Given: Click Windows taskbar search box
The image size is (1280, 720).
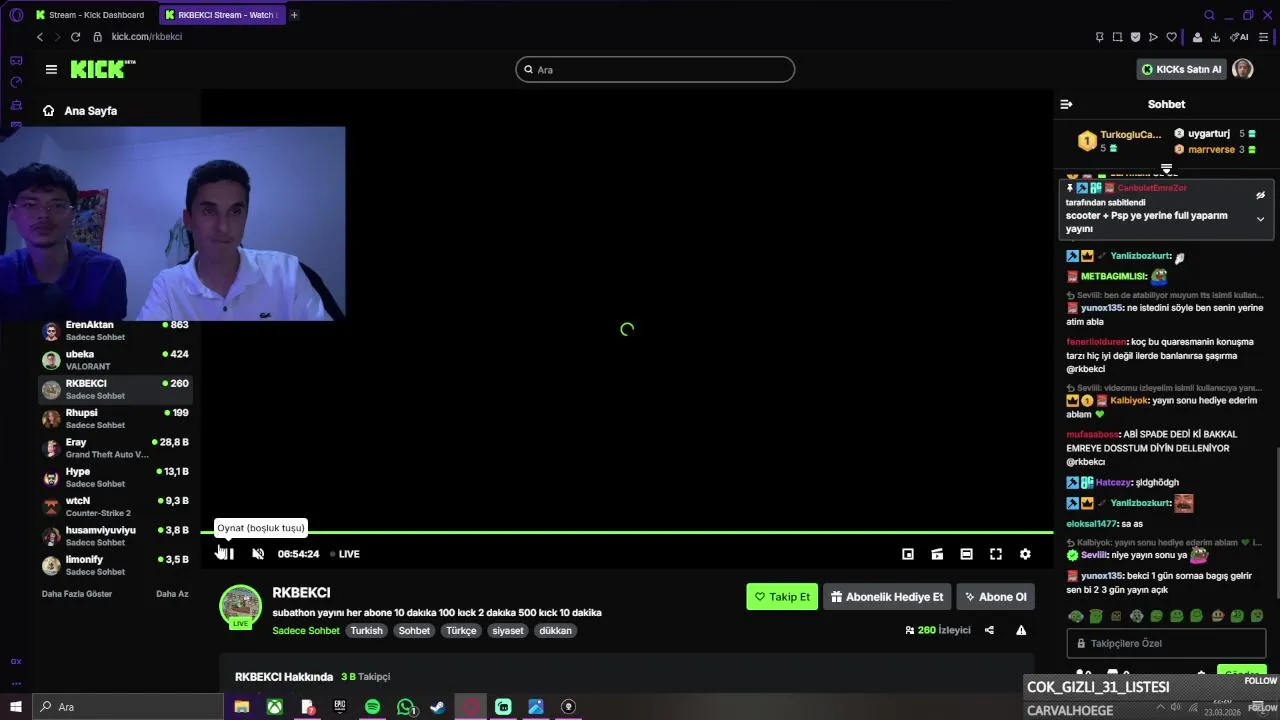Looking at the screenshot, I should [128, 707].
